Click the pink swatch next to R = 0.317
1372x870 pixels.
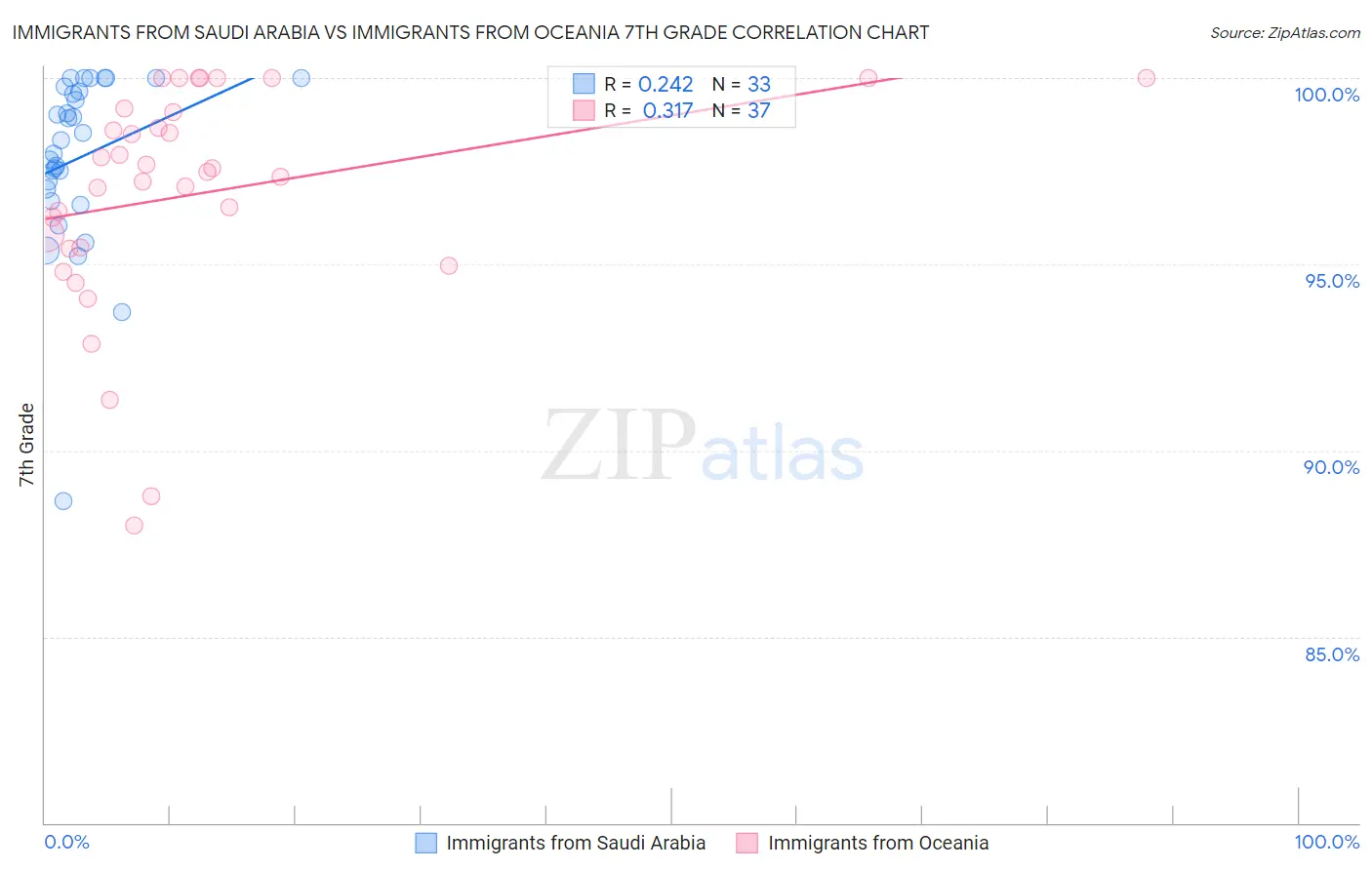point(584,110)
